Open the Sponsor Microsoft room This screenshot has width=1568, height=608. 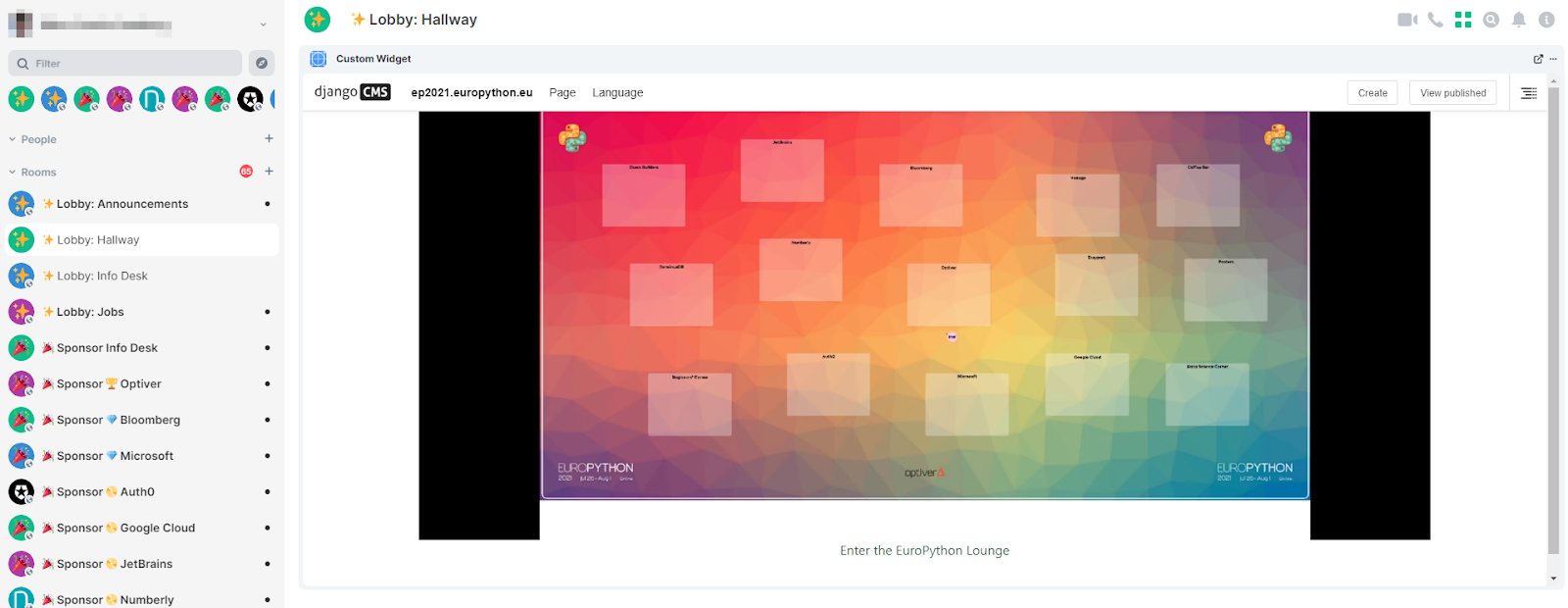click(x=143, y=456)
